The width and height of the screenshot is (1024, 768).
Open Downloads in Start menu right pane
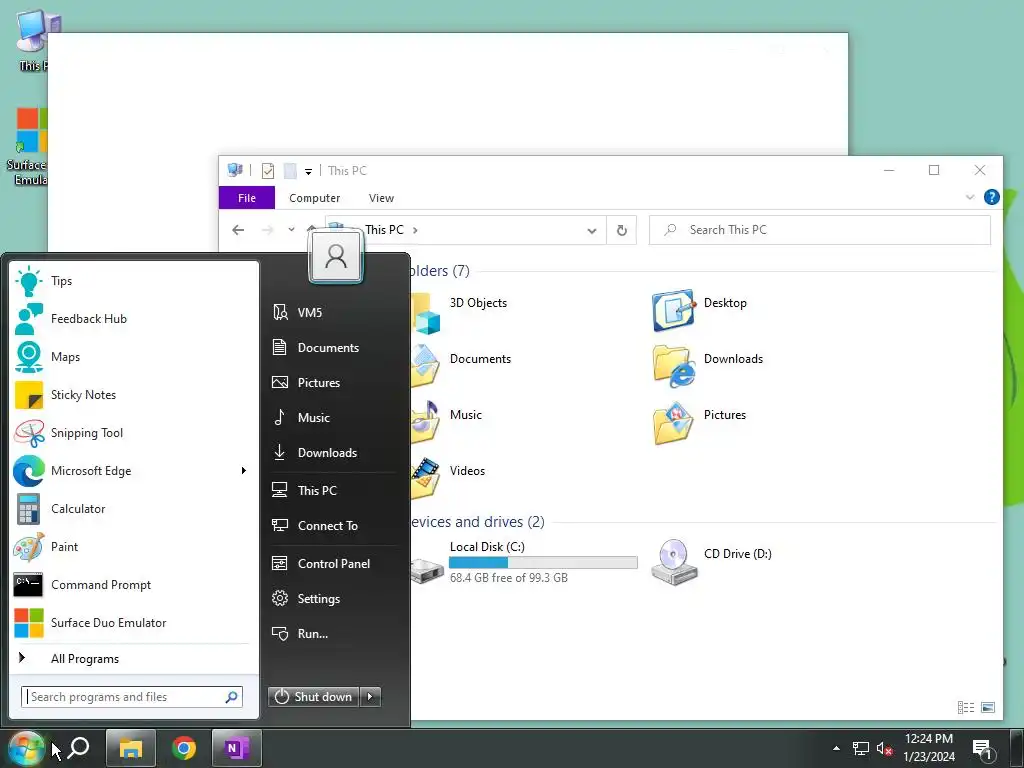(x=333, y=453)
